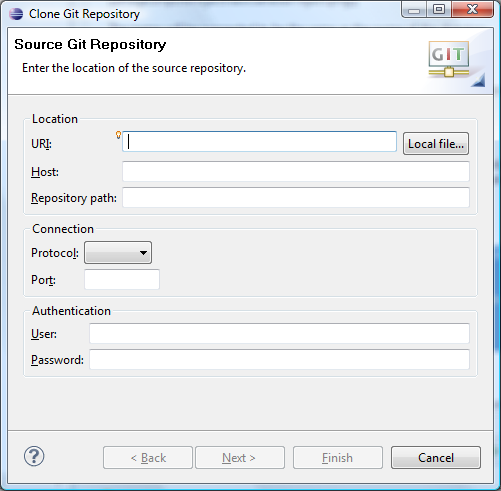Click the content assist lightbulb near URI
Image resolution: width=501 pixels, height=491 pixels.
[x=118, y=135]
